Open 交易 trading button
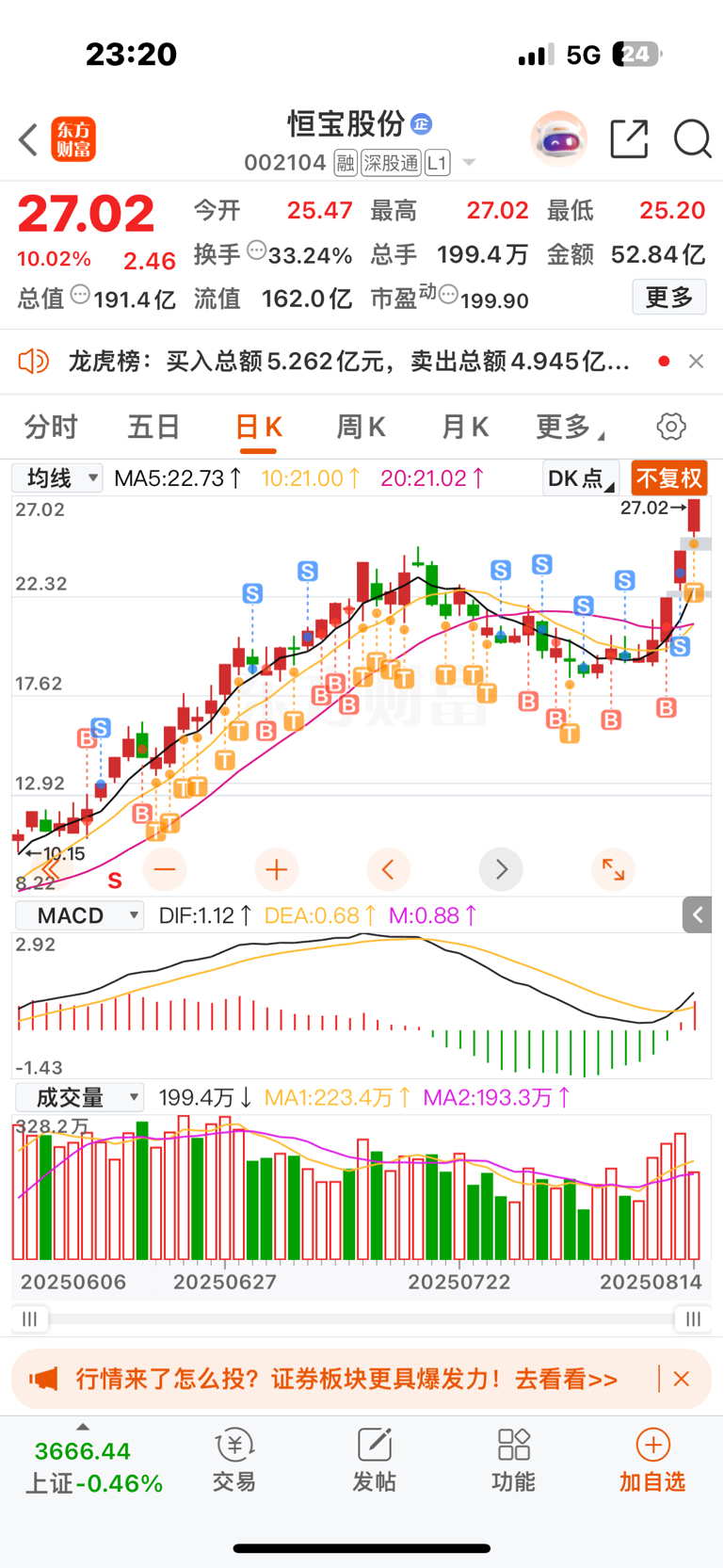Image resolution: width=724 pixels, height=1568 pixels. pos(234,1460)
